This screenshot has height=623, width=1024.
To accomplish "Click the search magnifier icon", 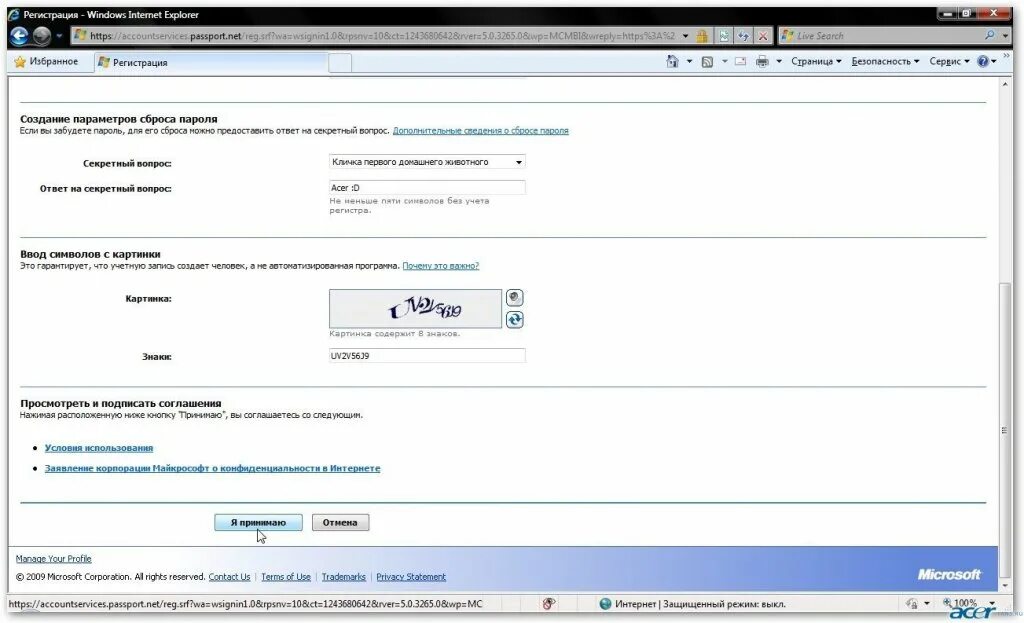I will [x=989, y=35].
